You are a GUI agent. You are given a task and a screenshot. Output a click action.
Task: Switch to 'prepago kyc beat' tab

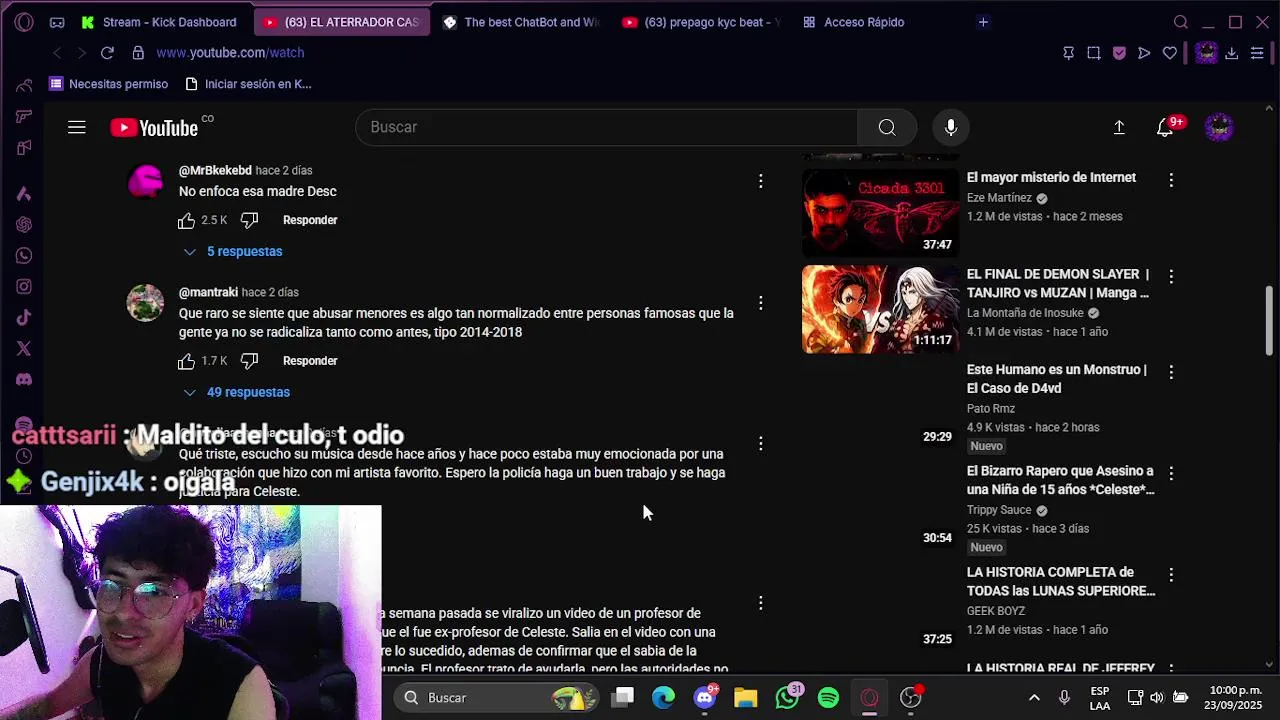[700, 22]
